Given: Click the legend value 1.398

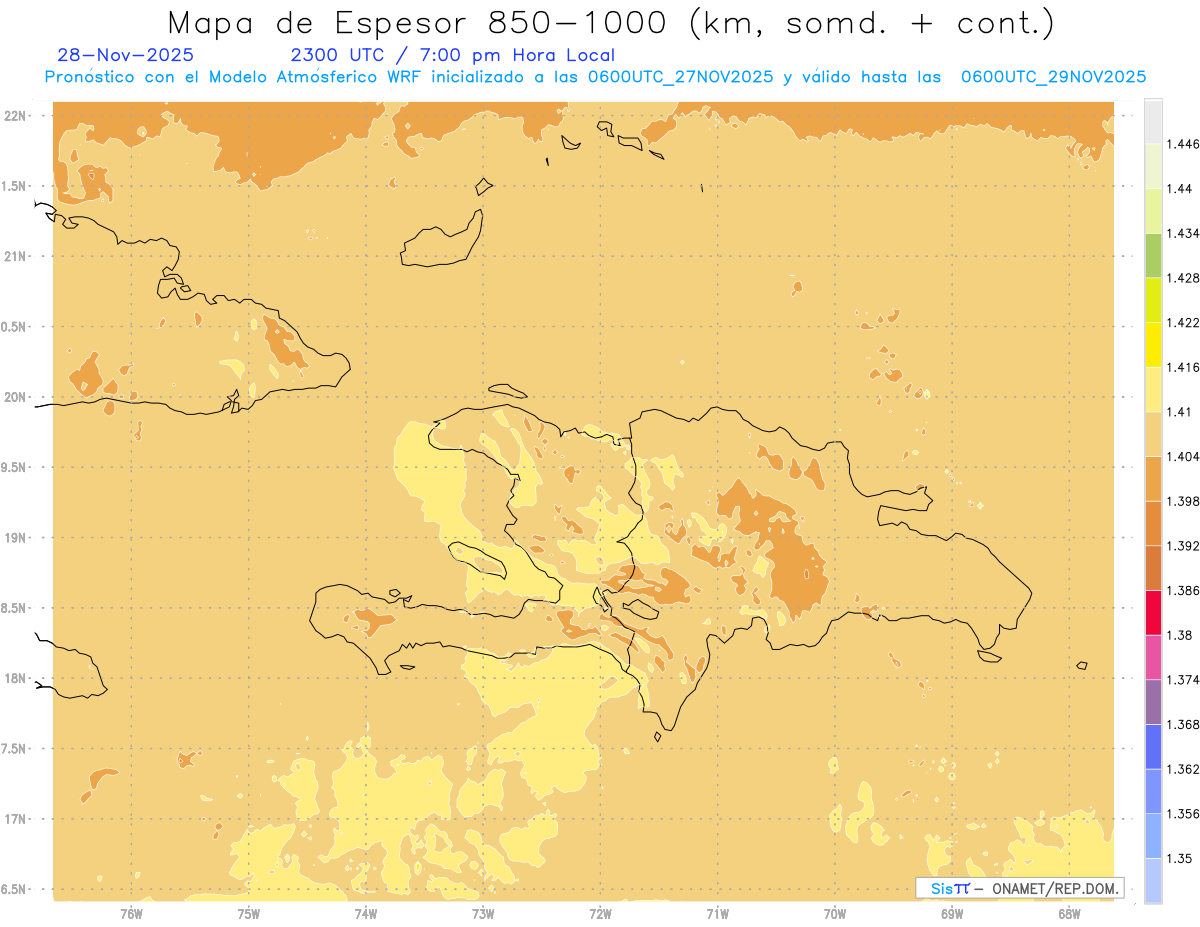Looking at the screenshot, I should click(1183, 501).
